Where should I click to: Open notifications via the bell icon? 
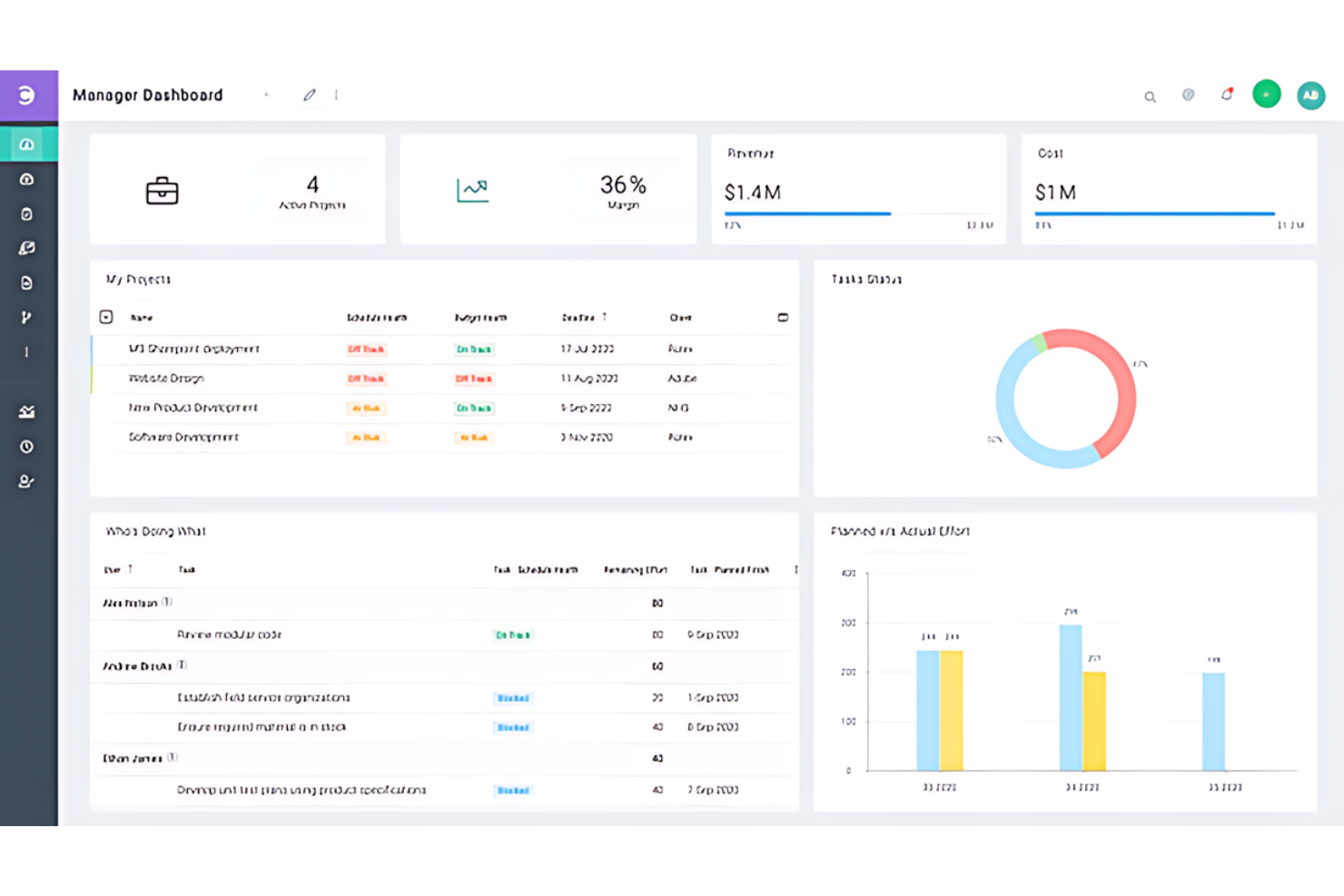click(x=1227, y=94)
